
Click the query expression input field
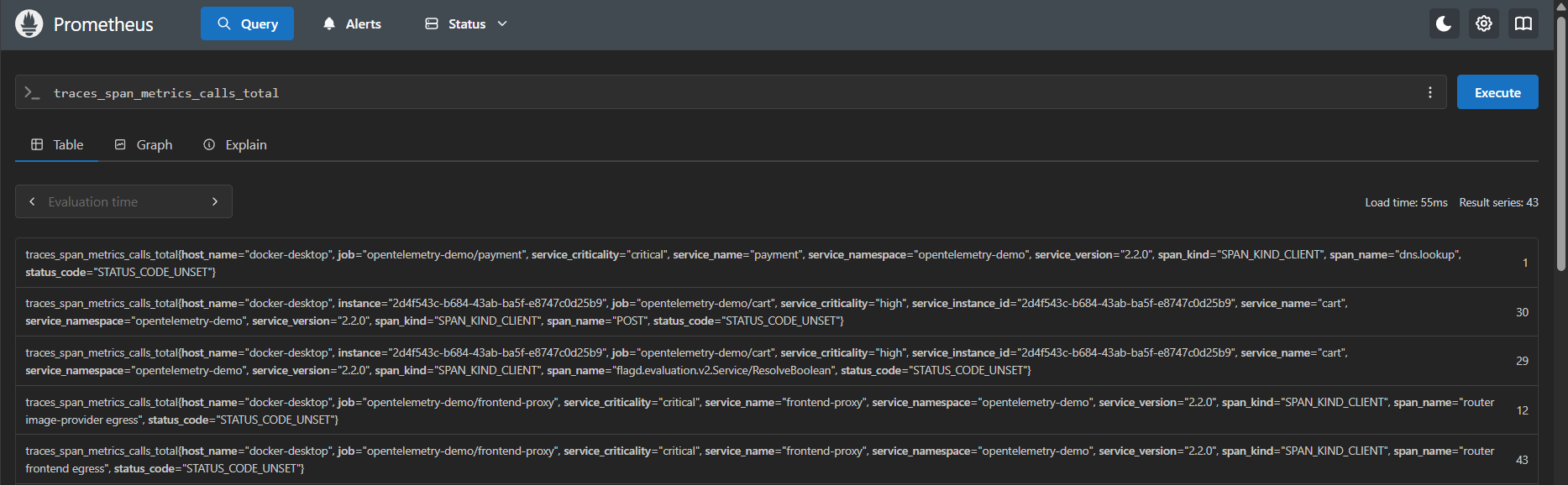(x=731, y=92)
